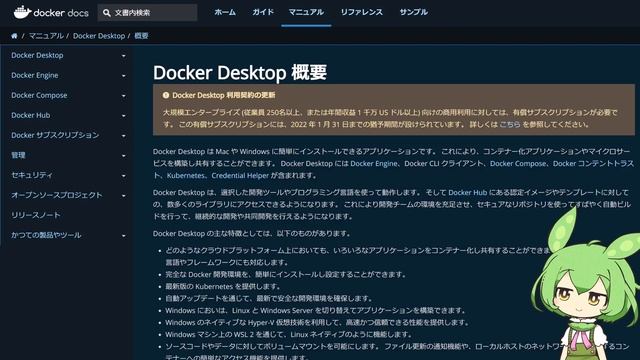Follow the Docker Compose link in the paragraph
This screenshot has width=640, height=360.
[518, 163]
